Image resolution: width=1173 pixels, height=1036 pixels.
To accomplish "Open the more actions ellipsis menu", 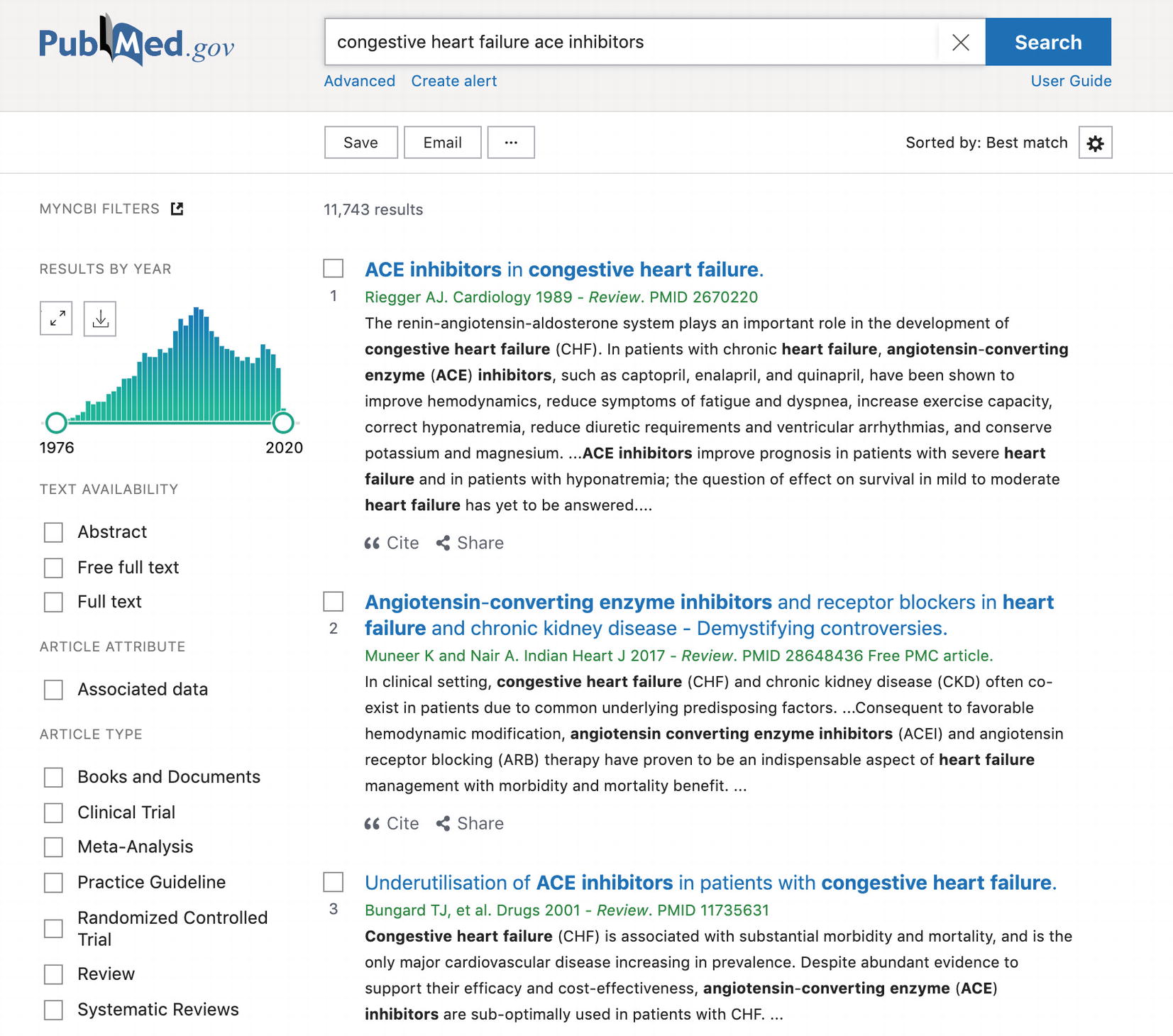I will [511, 143].
